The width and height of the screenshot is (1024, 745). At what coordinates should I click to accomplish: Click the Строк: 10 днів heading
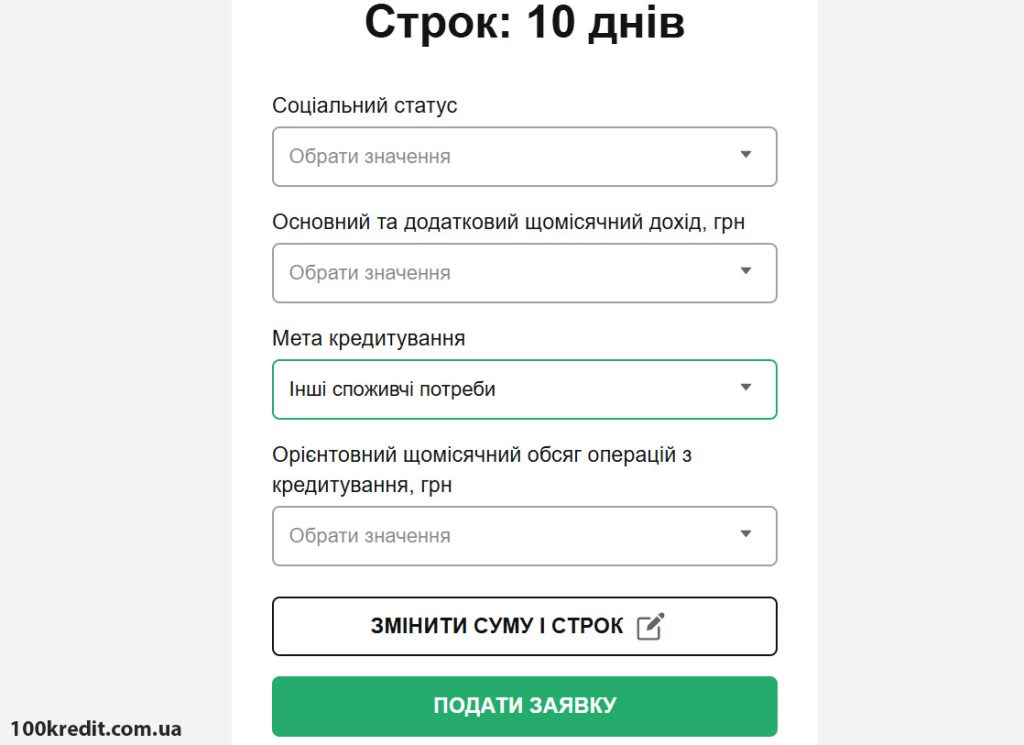pos(524,24)
